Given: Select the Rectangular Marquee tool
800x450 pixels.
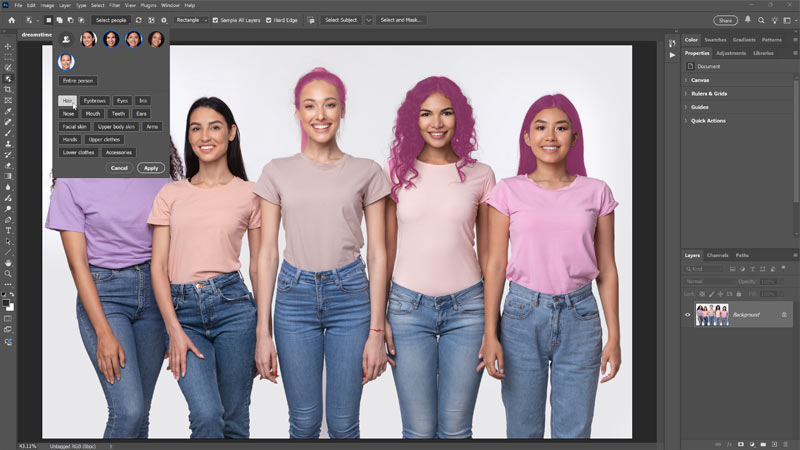Looking at the screenshot, I should pyautogui.click(x=8, y=57).
